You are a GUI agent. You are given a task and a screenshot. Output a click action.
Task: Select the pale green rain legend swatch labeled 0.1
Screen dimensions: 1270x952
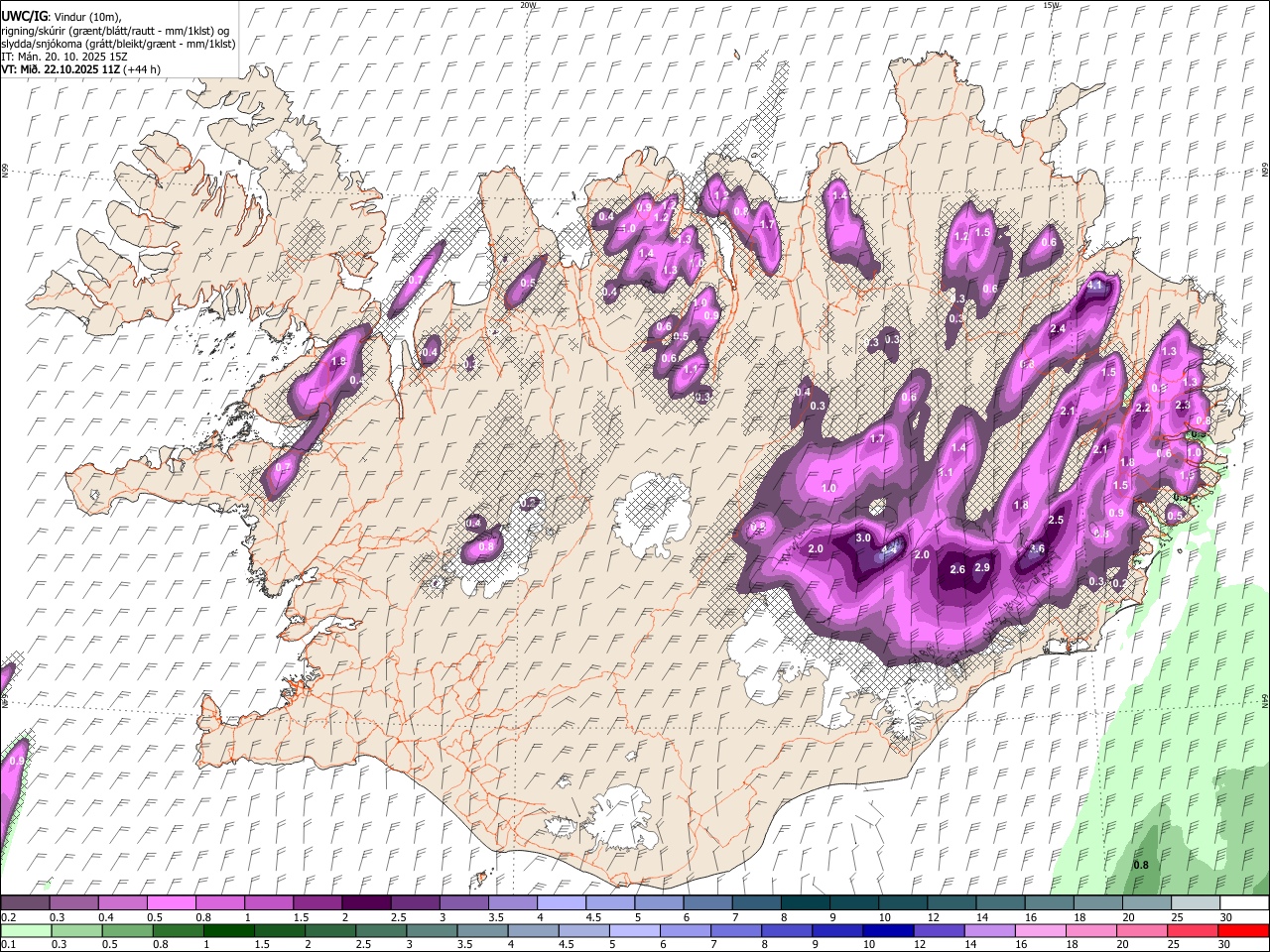(x=25, y=930)
